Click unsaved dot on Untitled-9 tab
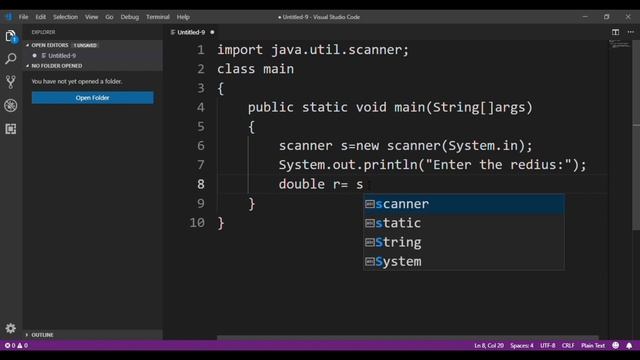The width and height of the screenshot is (640, 360). (212, 32)
